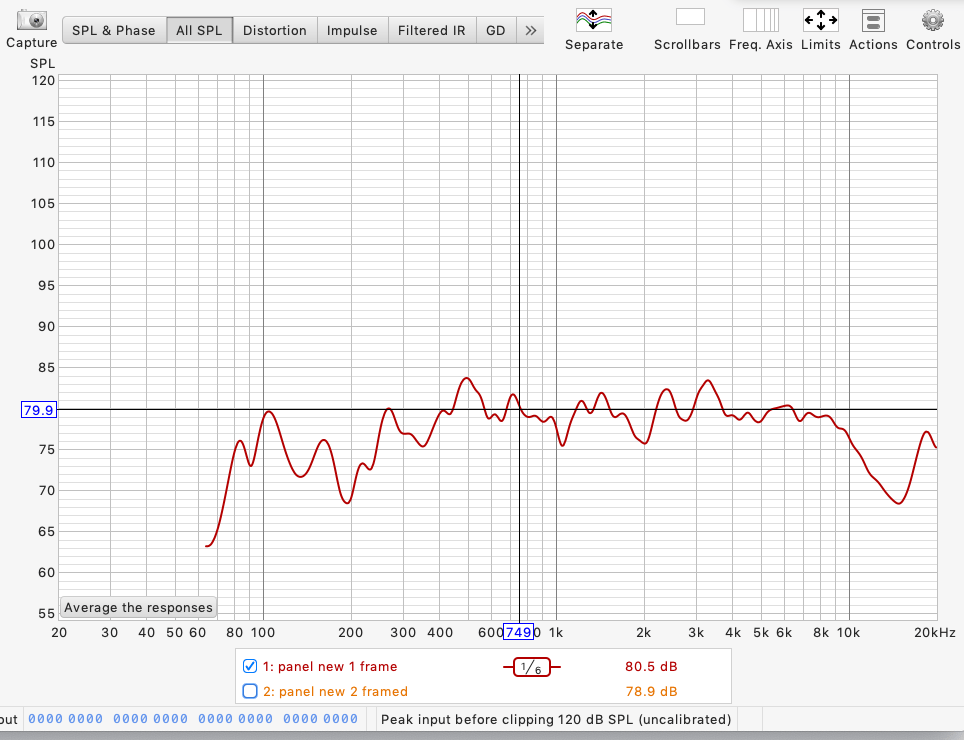Click the '2: panel new 2 framed' label
This screenshot has height=740, width=964.
pyautogui.click(x=336, y=691)
